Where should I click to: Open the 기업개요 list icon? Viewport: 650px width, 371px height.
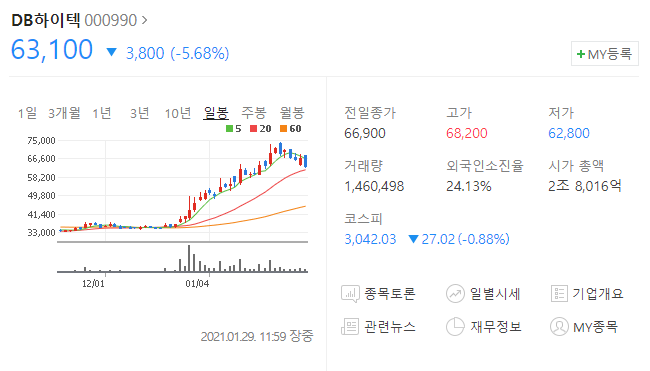559,294
